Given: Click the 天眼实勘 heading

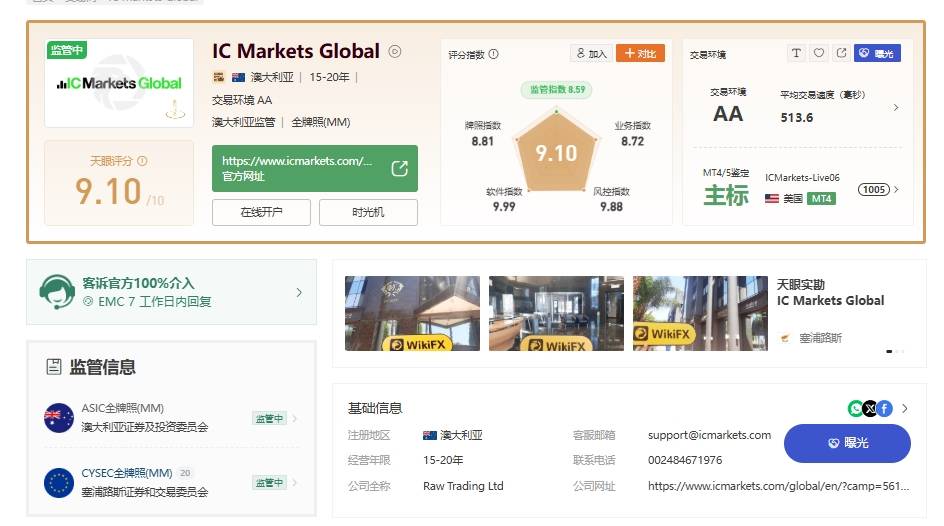Looking at the screenshot, I should click(801, 284).
